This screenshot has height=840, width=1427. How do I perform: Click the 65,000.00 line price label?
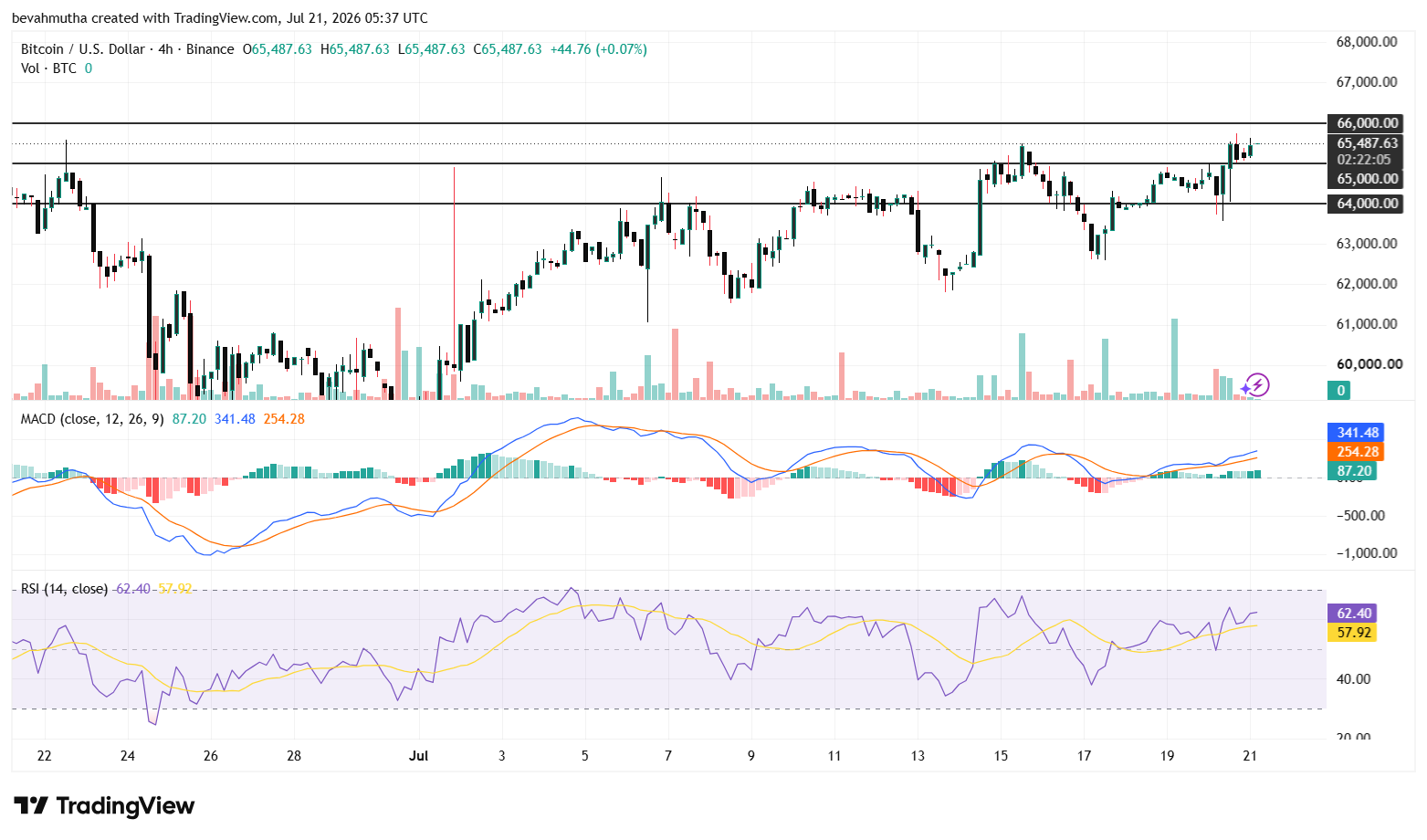(x=1365, y=179)
